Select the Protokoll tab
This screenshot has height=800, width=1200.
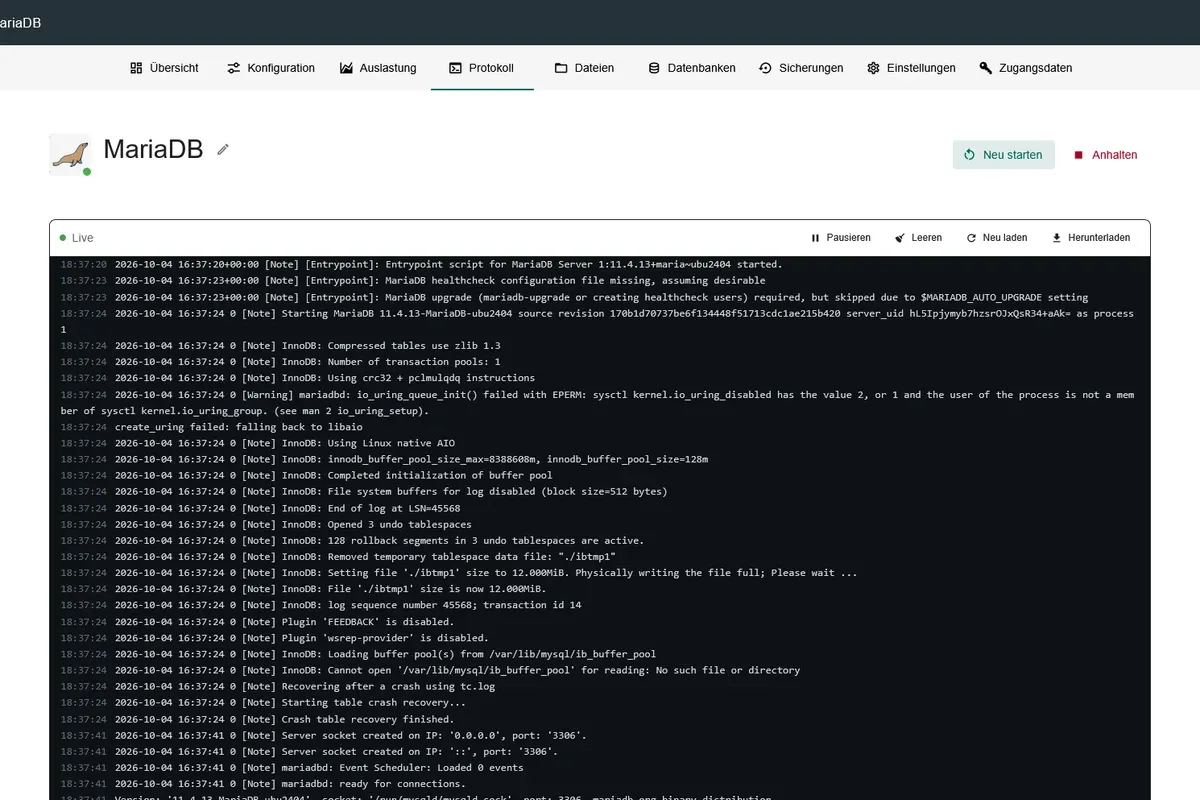[x=482, y=68]
